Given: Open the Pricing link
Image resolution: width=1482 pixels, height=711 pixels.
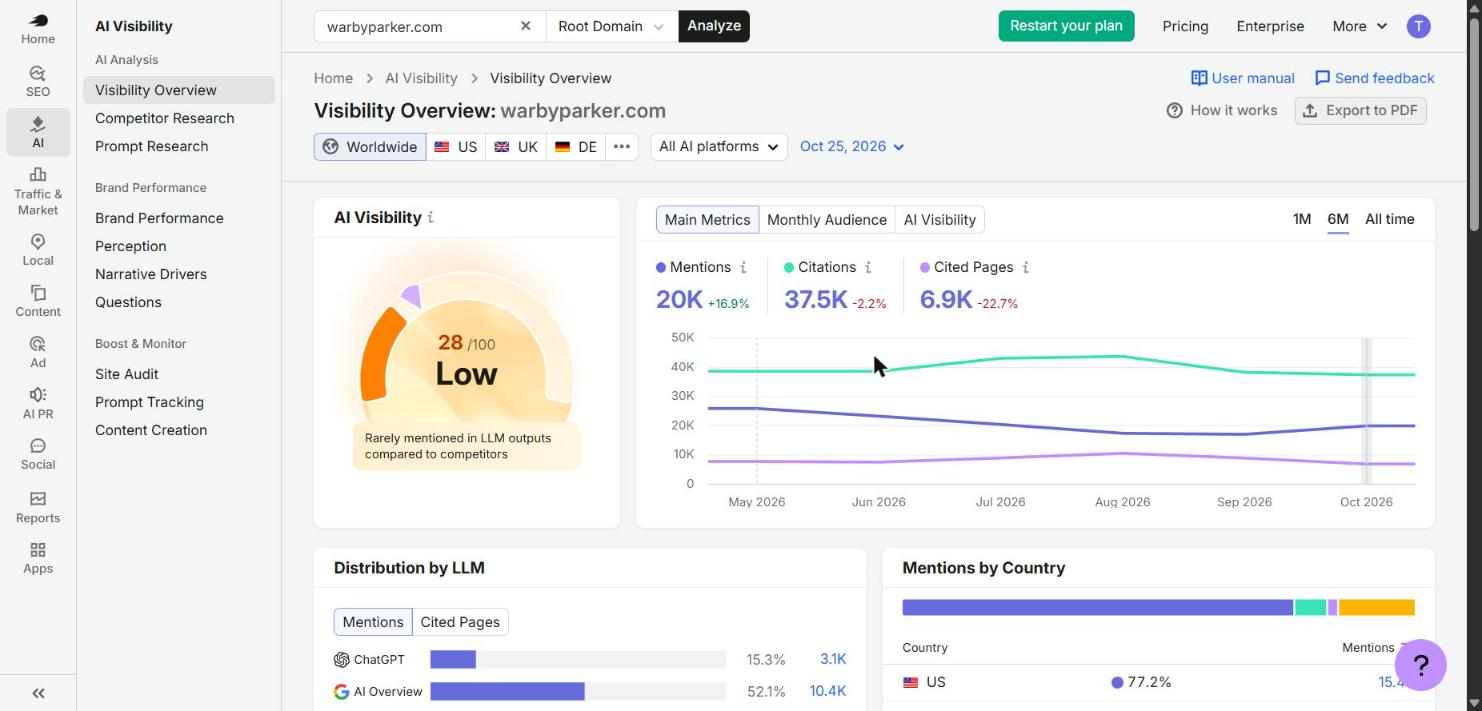Looking at the screenshot, I should pyautogui.click(x=1185, y=26).
